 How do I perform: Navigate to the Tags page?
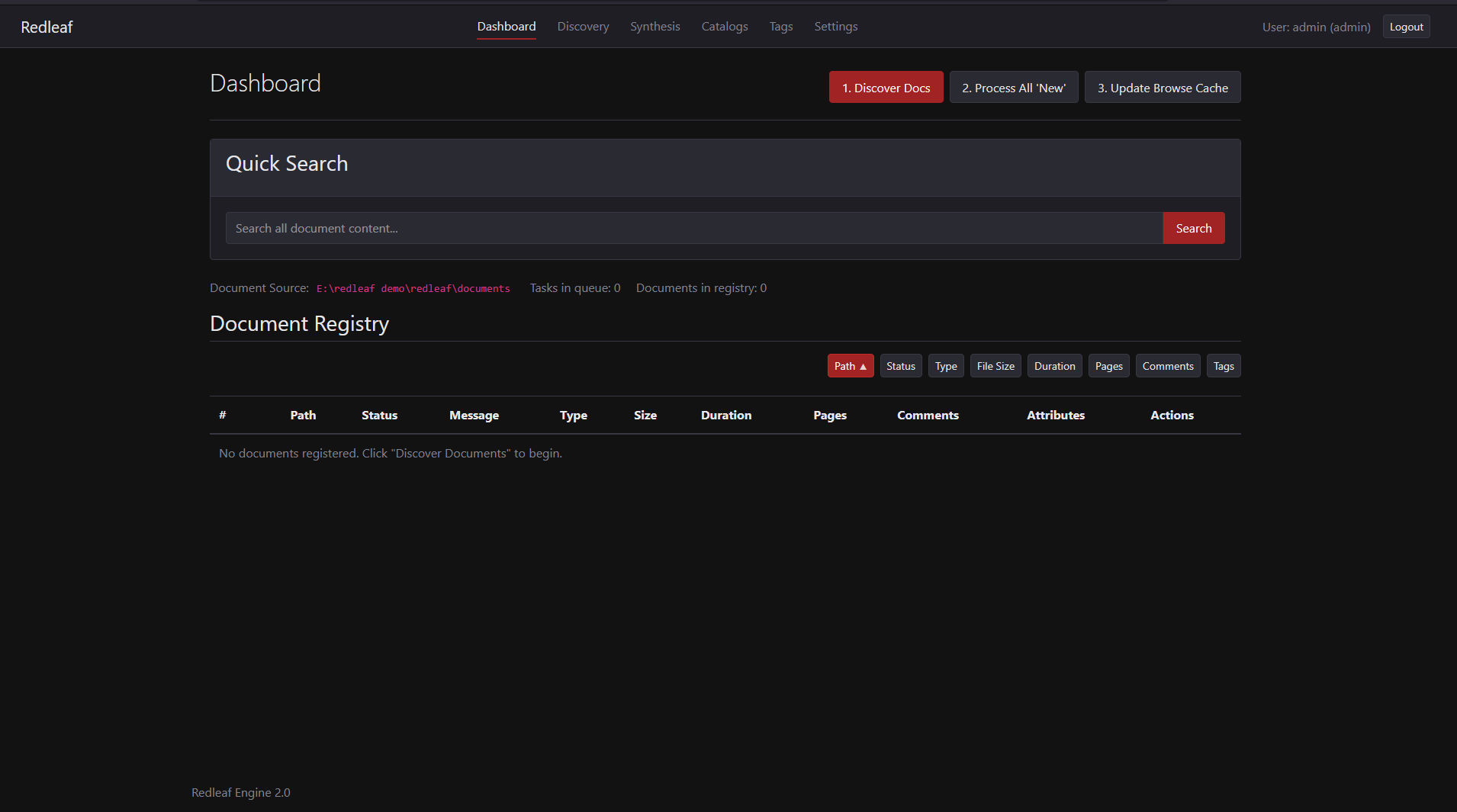pyautogui.click(x=780, y=27)
